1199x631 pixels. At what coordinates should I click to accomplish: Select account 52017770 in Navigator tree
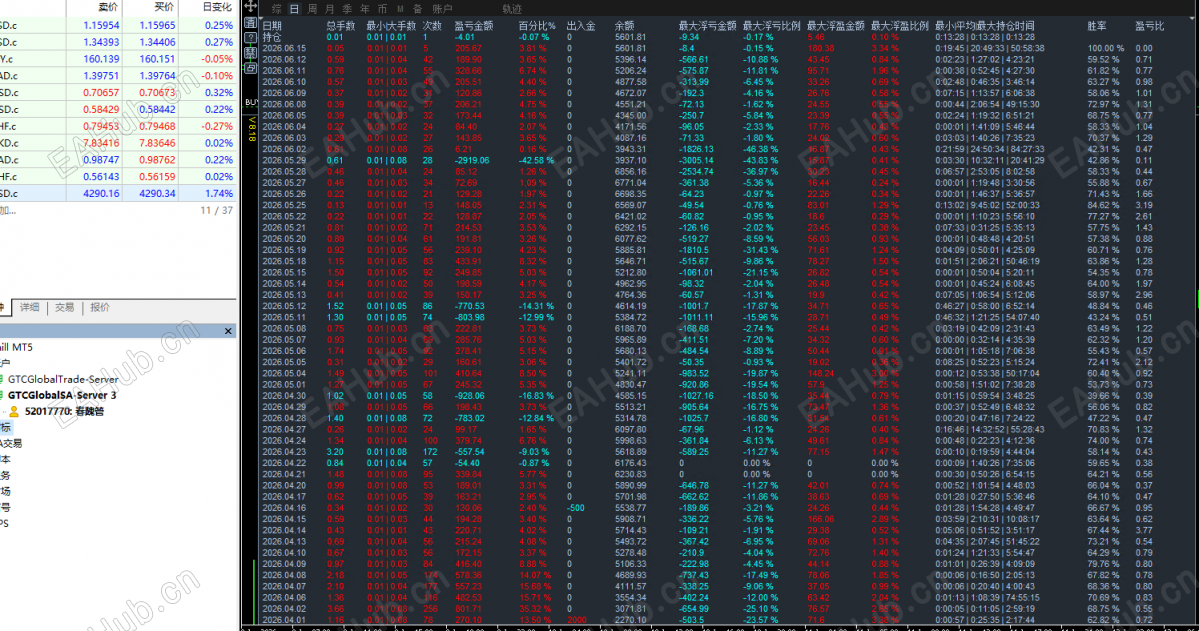[64, 411]
